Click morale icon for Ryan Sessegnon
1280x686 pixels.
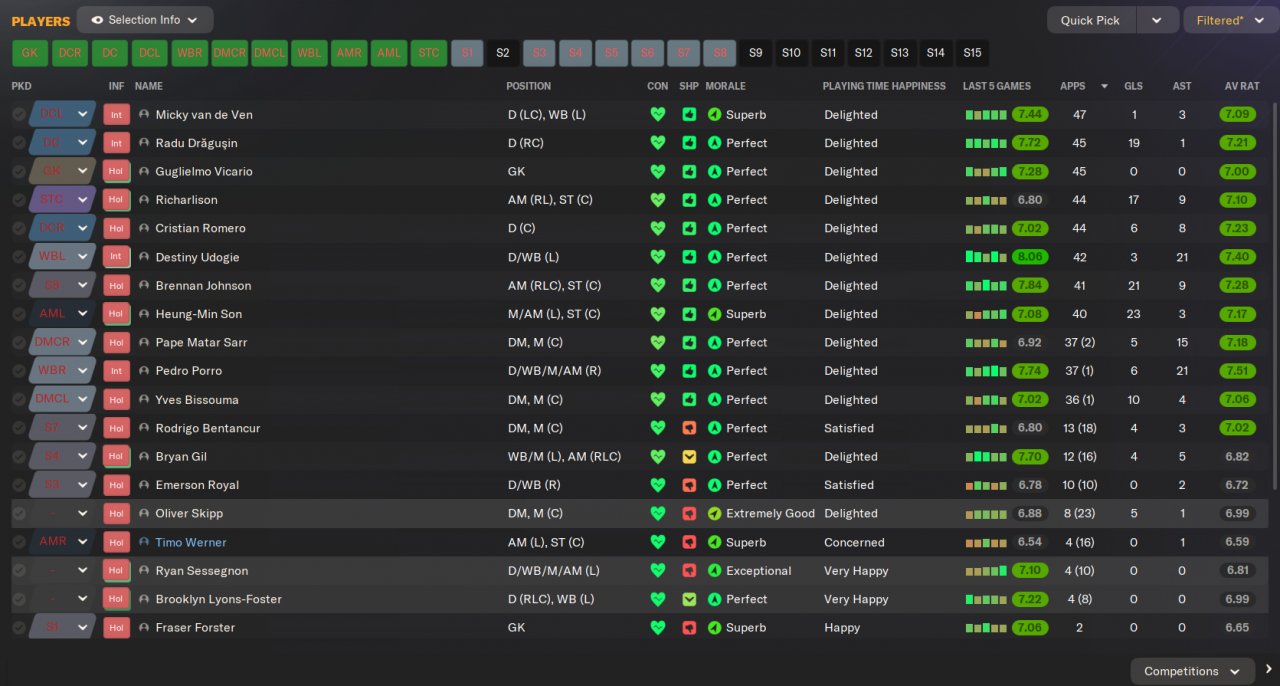714,571
